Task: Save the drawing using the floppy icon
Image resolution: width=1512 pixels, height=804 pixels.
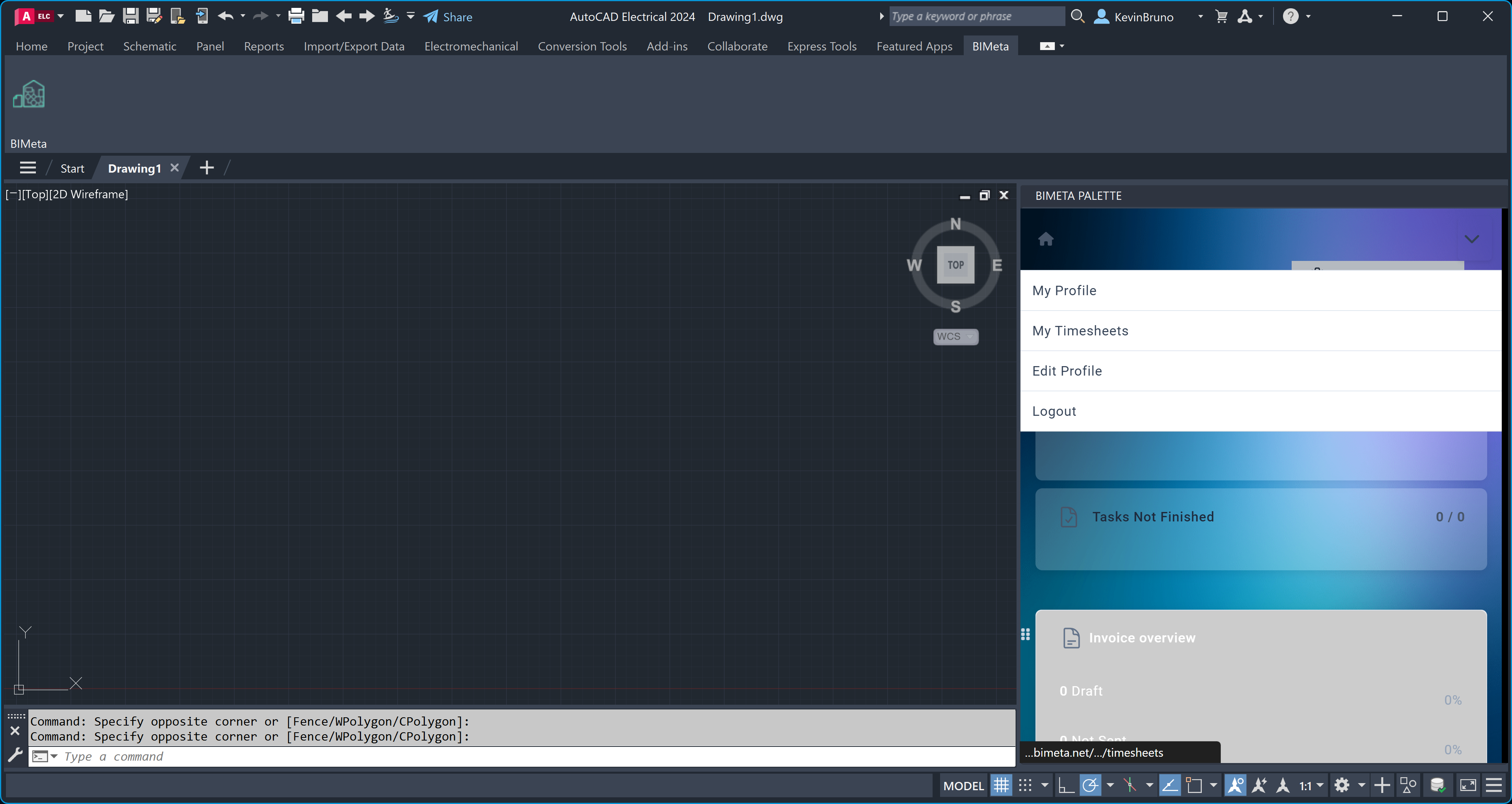Action: pos(130,17)
